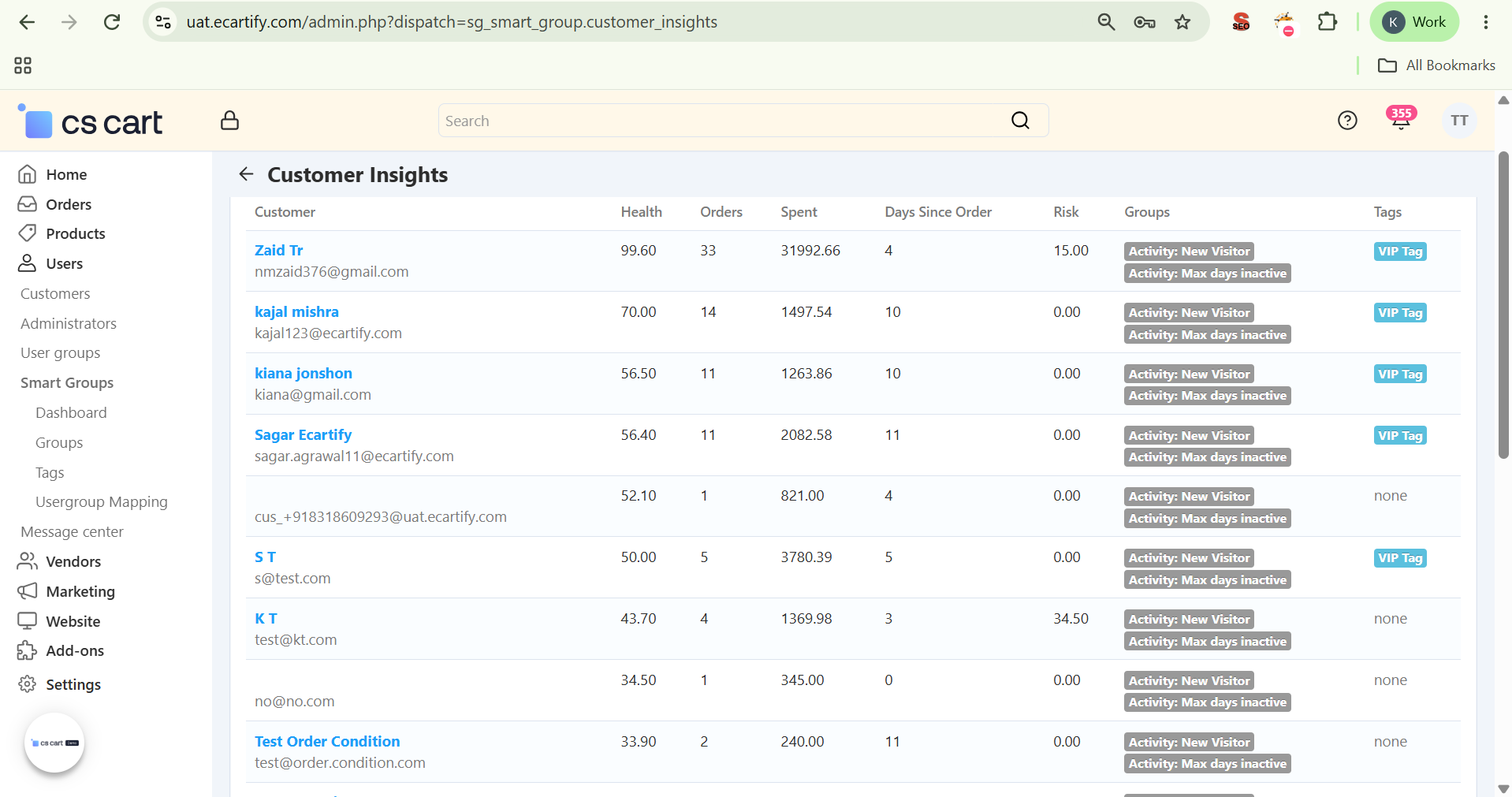This screenshot has height=797, width=1512.
Task: Open customer Test Order Condition
Action: [x=327, y=741]
